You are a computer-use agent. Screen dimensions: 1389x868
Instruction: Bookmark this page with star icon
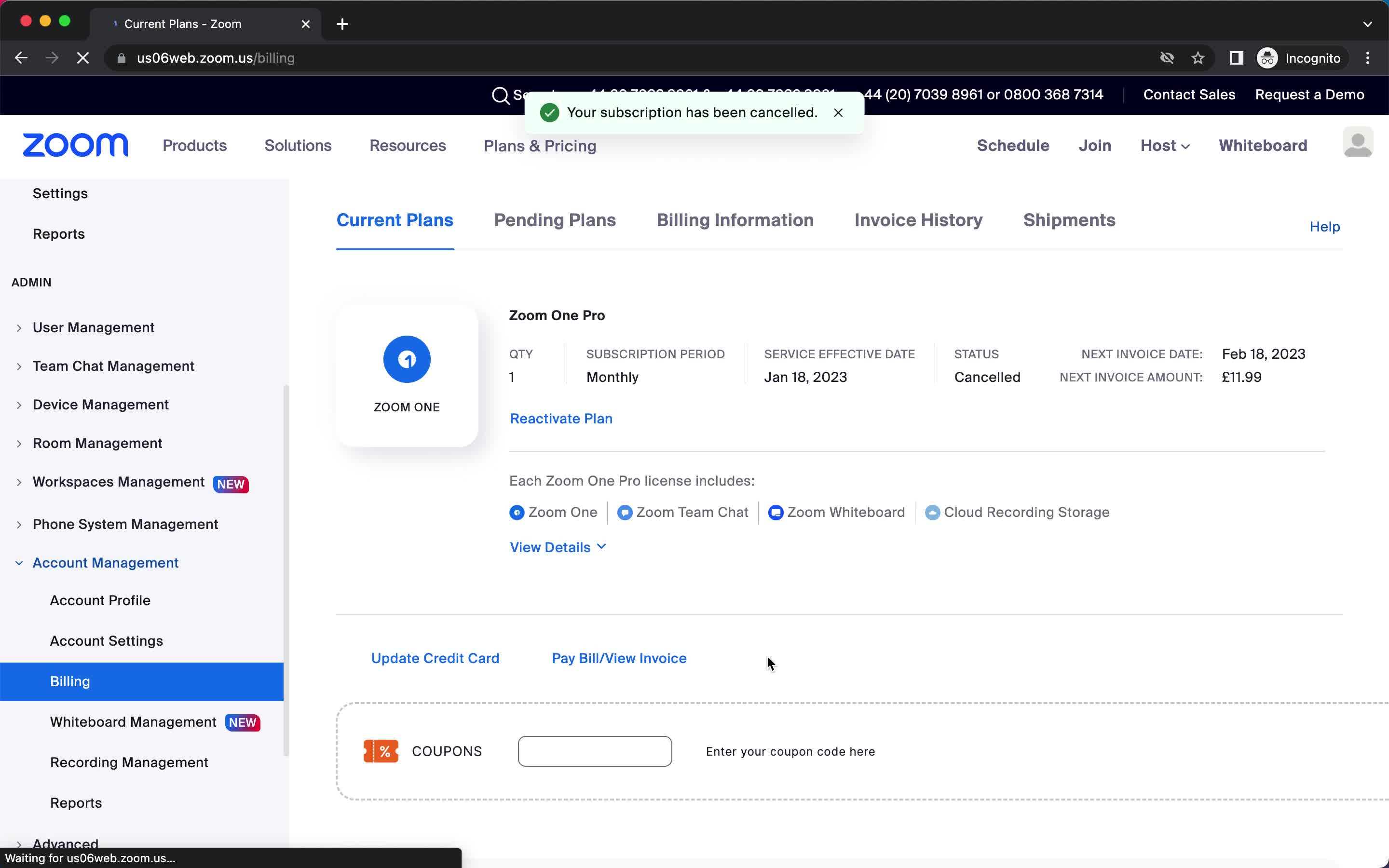[1198, 58]
